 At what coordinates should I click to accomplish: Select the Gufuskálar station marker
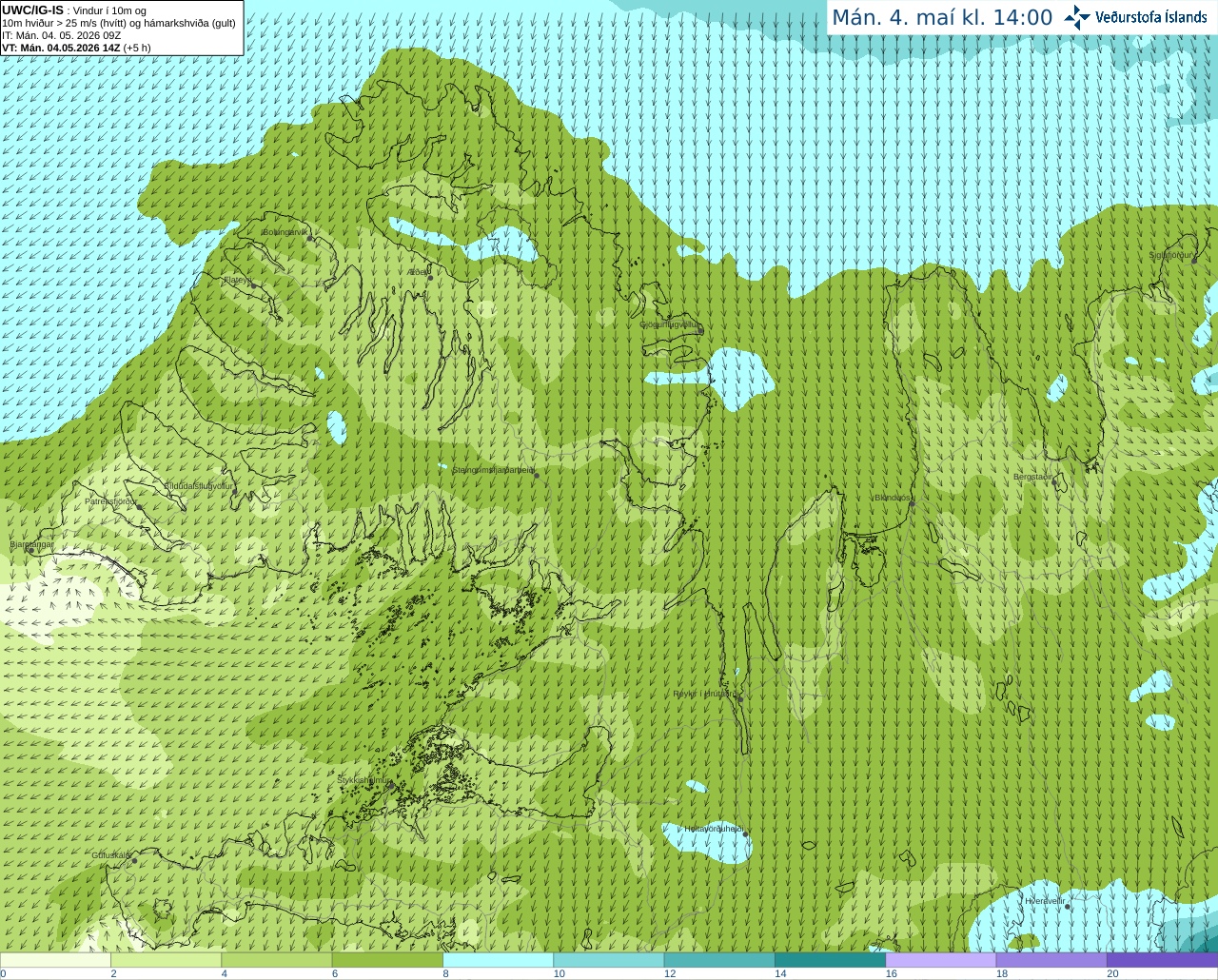pyautogui.click(x=134, y=861)
